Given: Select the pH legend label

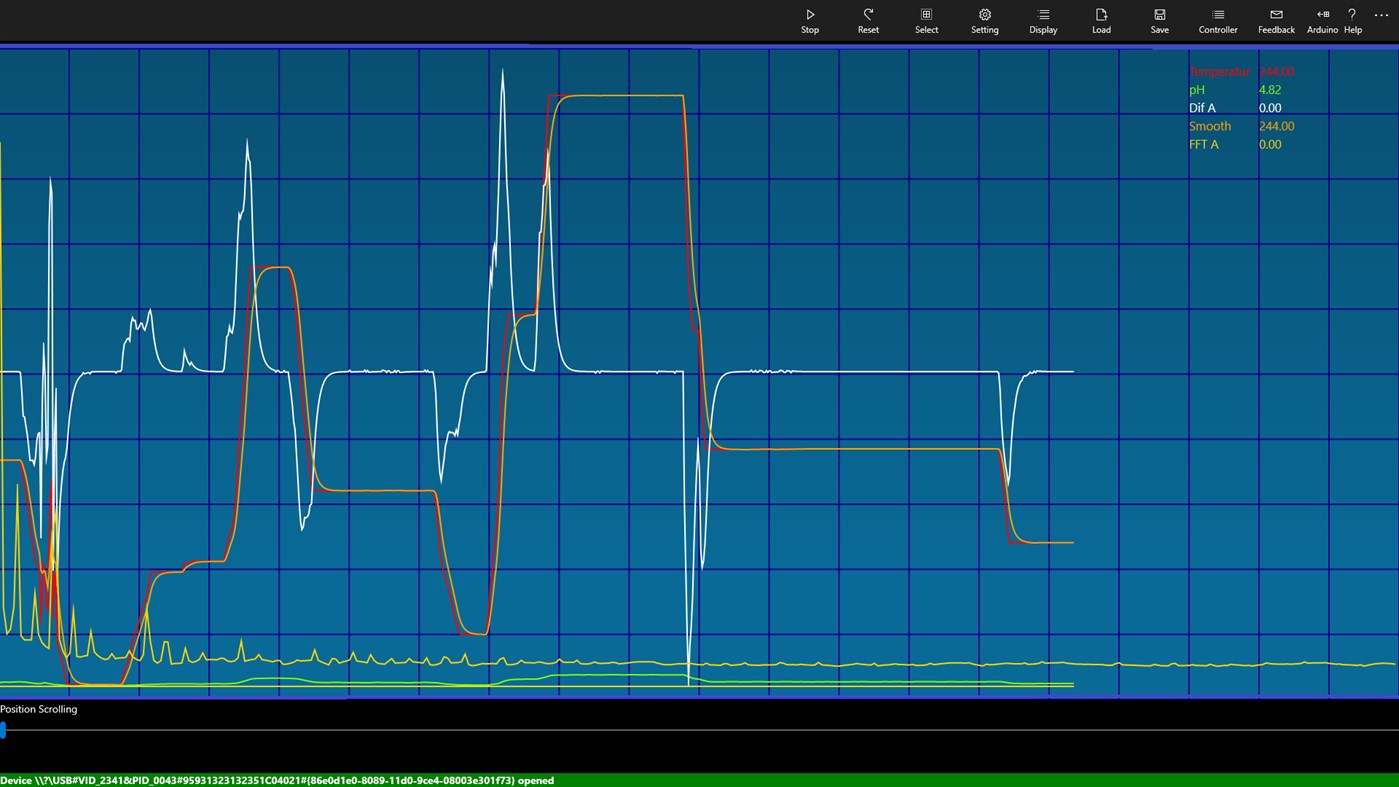Looking at the screenshot, I should (x=1197, y=90).
